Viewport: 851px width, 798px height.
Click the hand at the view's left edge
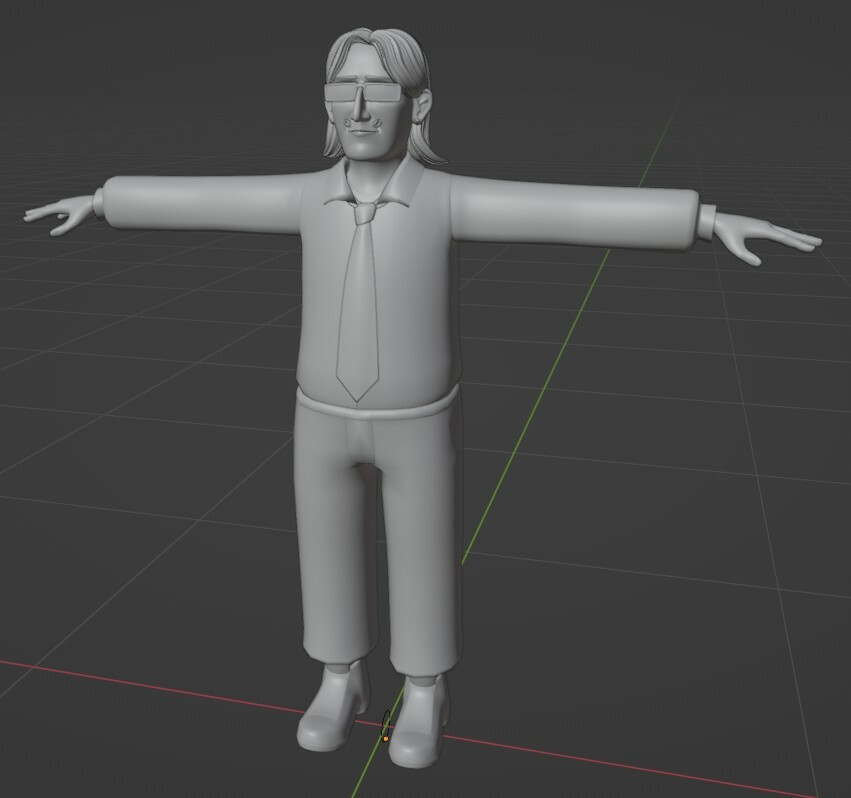coord(62,213)
